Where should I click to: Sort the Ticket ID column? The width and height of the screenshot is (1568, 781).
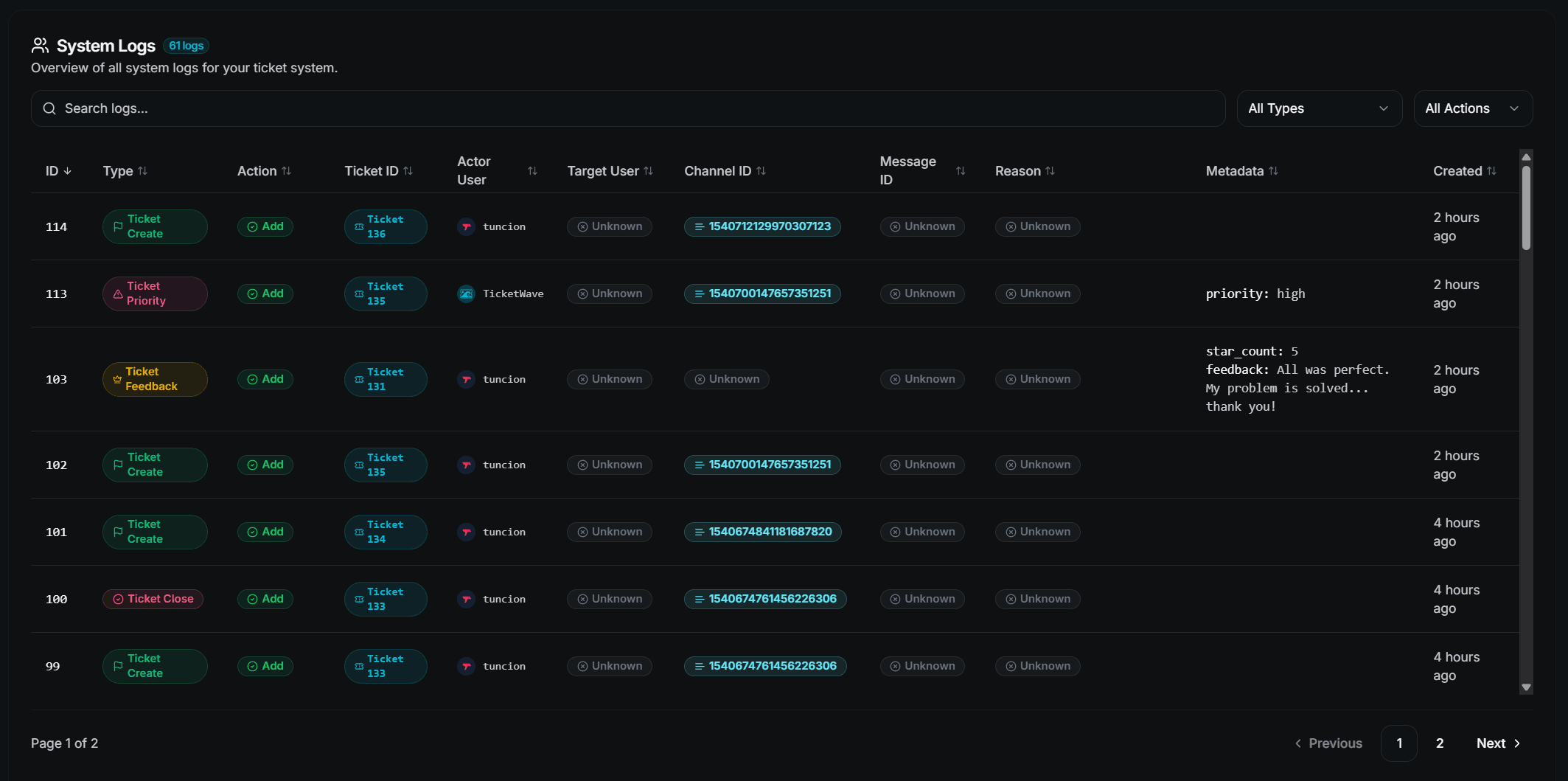pos(408,171)
